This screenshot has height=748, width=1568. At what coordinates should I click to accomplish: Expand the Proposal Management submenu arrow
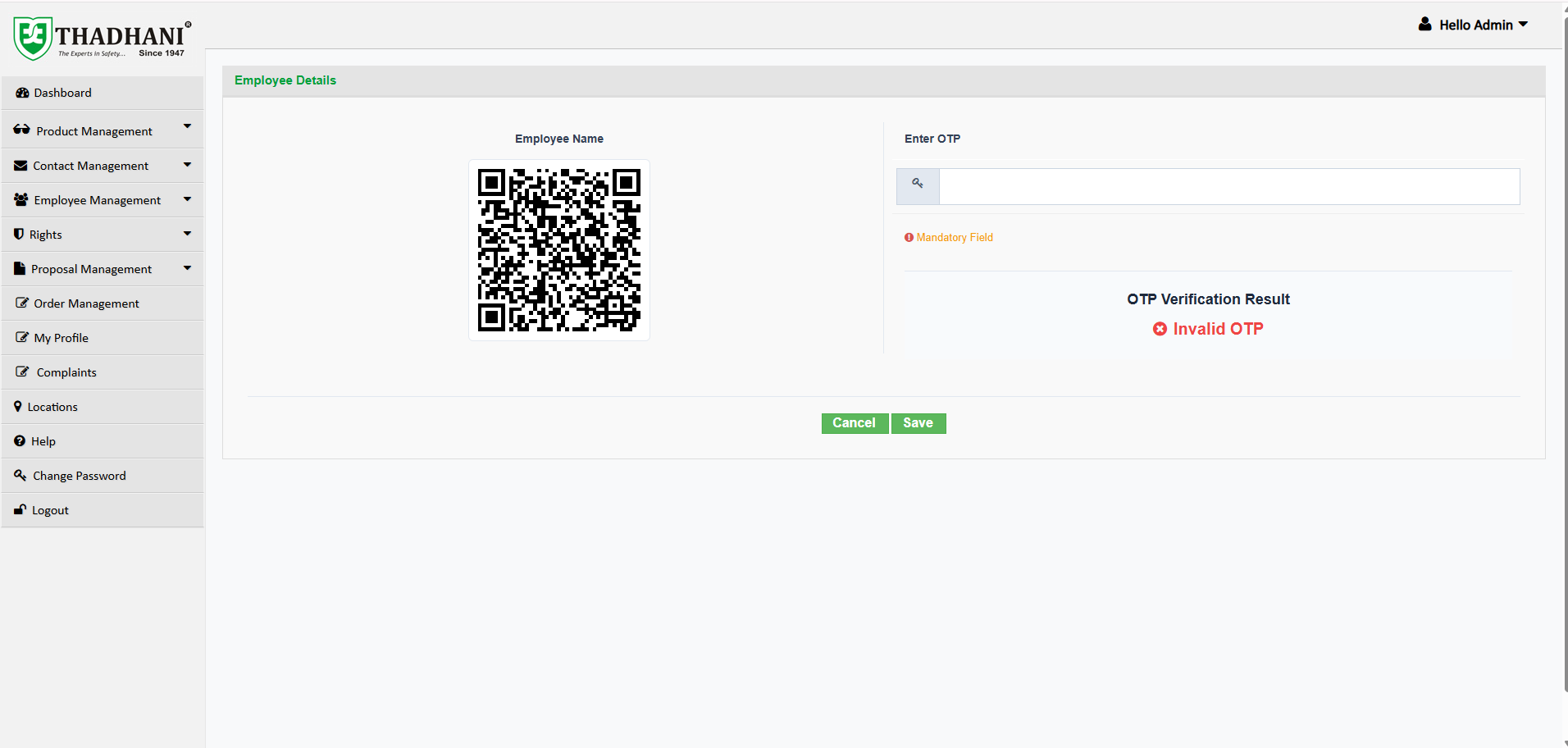point(187,268)
